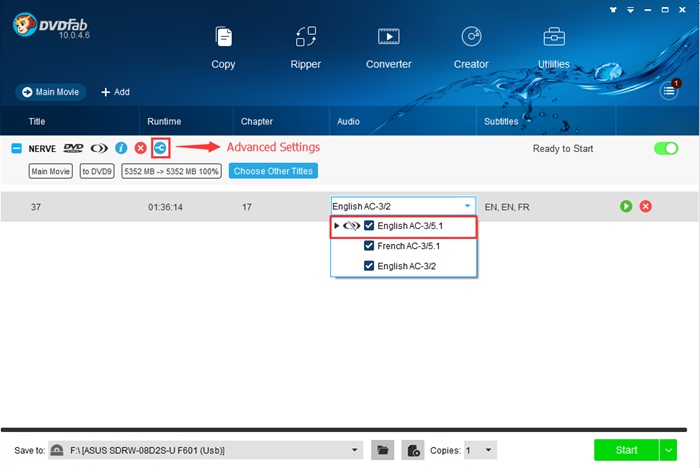Screen dimensions: 700x468
Task: Click the runtime value 01:36:14
Action: pos(166,207)
